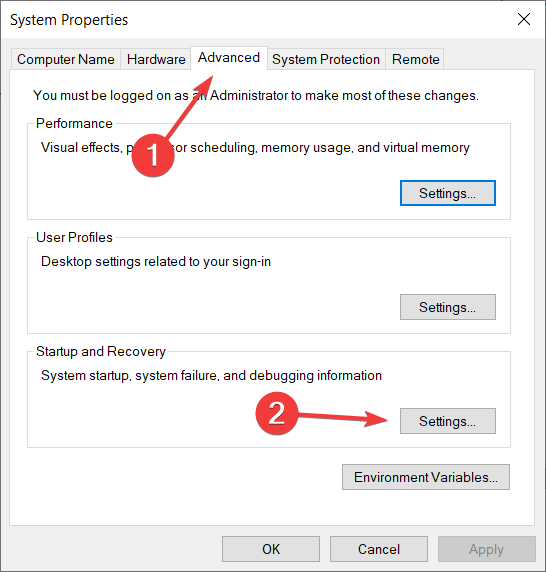The height and width of the screenshot is (572, 546).
Task: Switch to the Computer Name tab
Action: tap(66, 59)
